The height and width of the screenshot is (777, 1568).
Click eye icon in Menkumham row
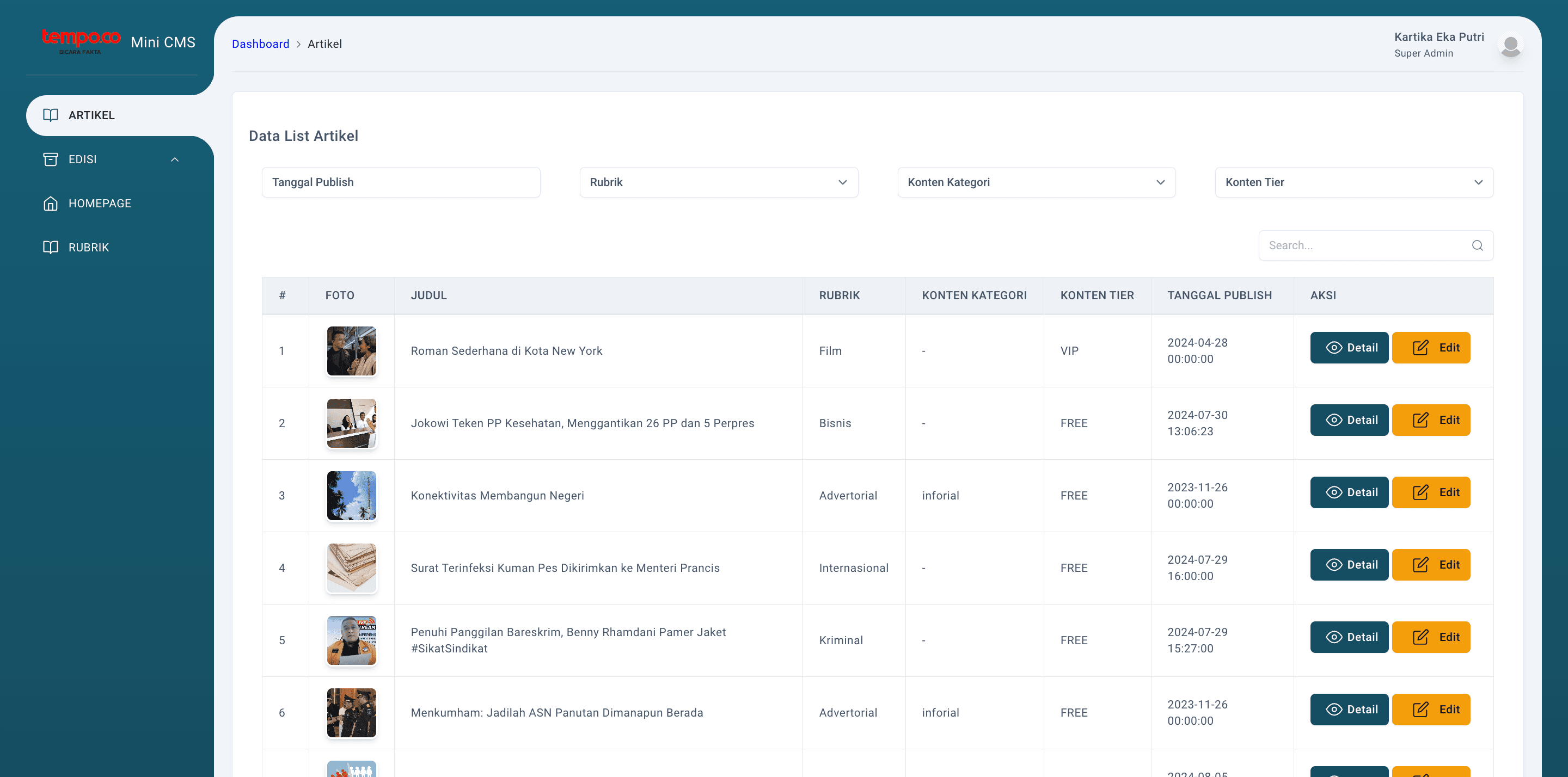[1334, 710]
